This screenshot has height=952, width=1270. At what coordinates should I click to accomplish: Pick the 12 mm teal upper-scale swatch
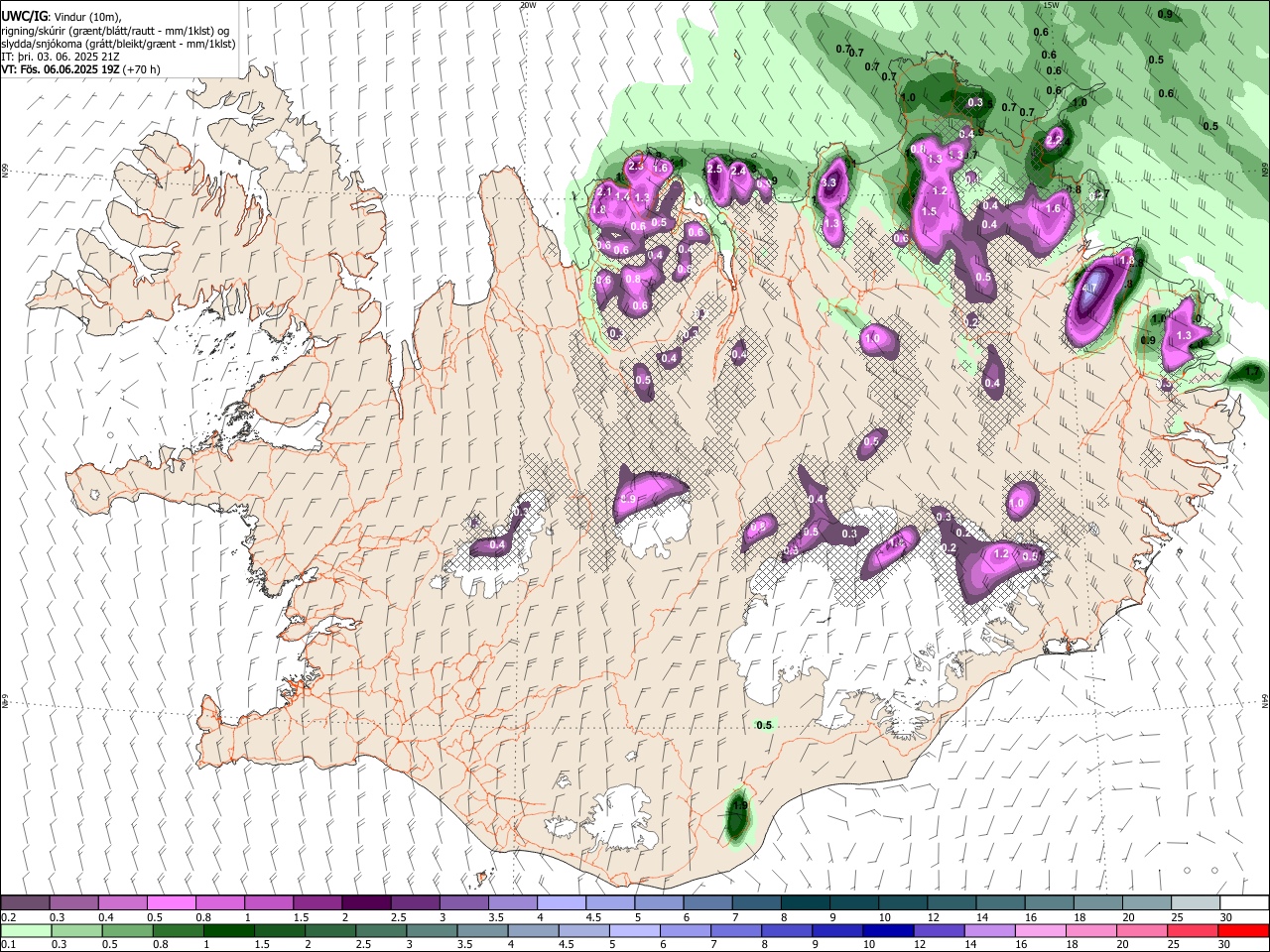[x=952, y=902]
